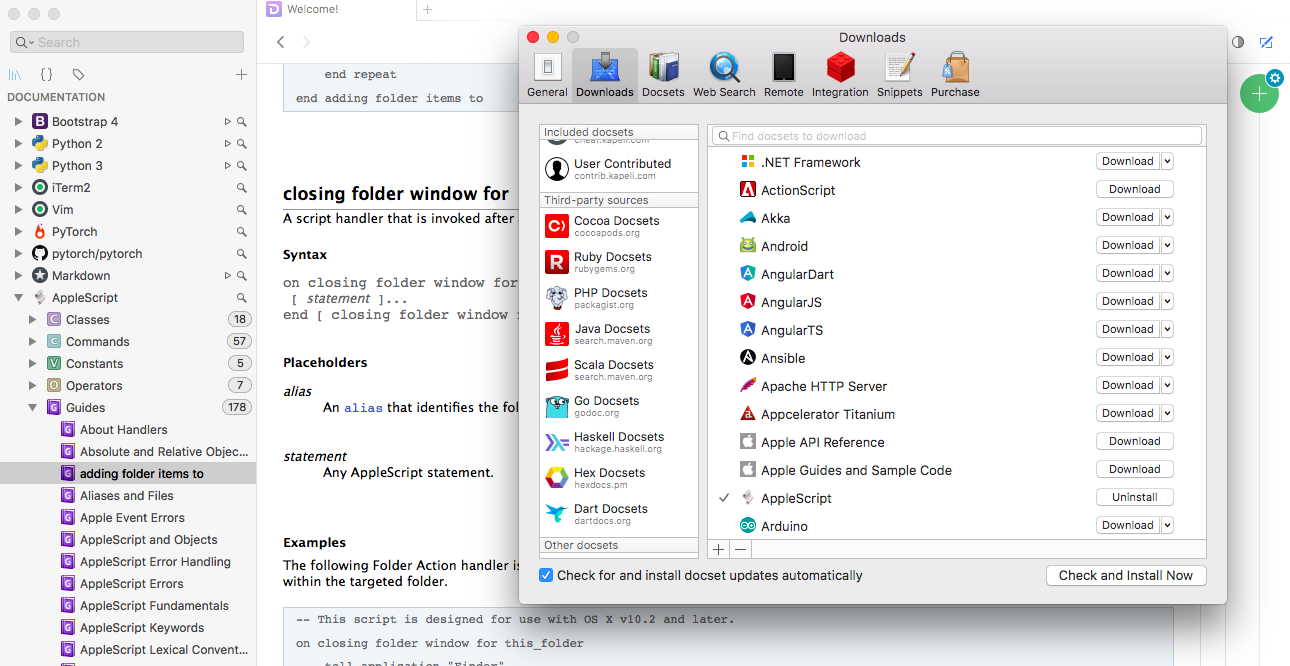The width and height of the screenshot is (1290, 666).
Task: Select Go Docsets source
Action: pyautogui.click(x=618, y=406)
